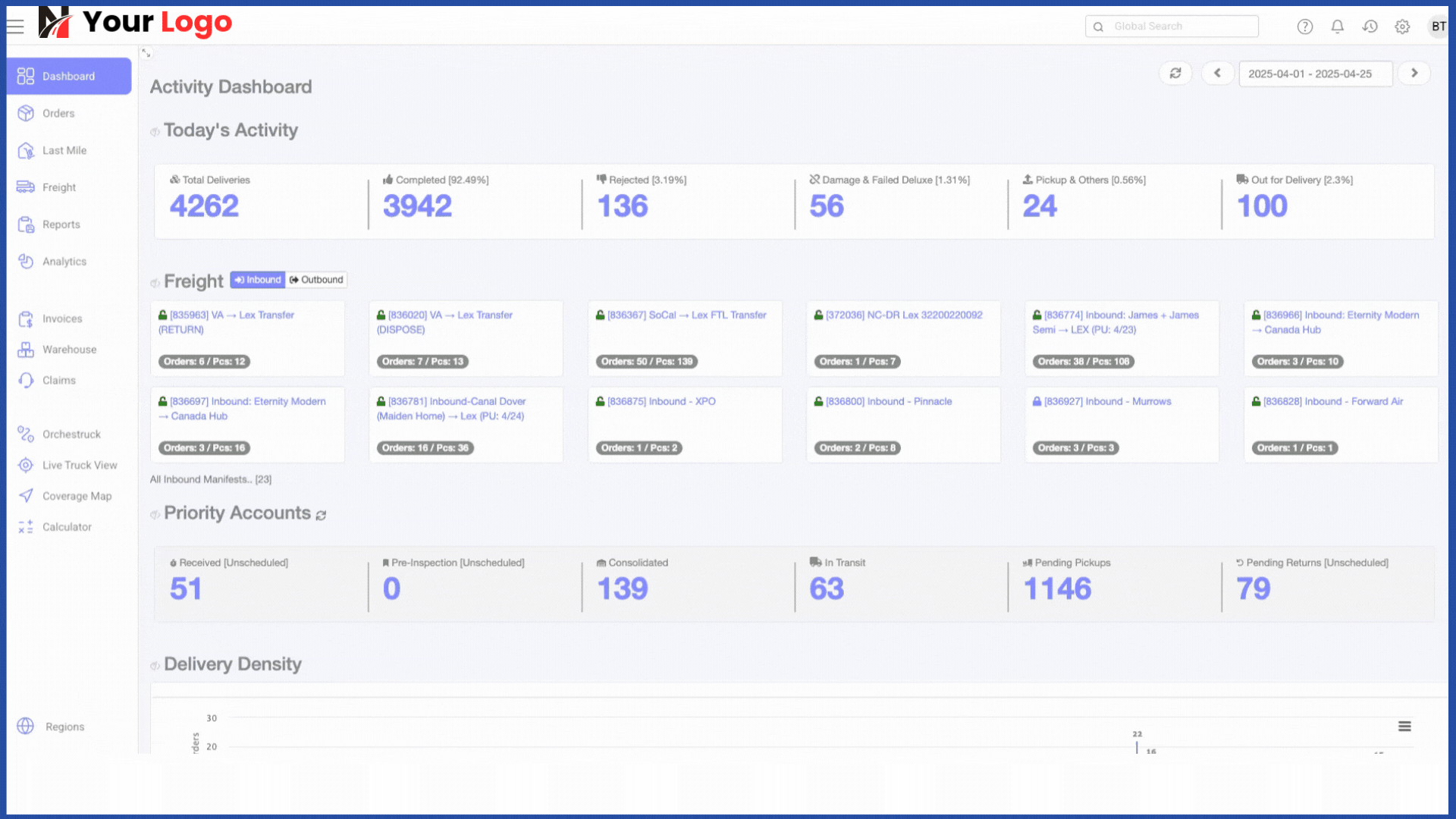Open the settings gear icon
Image resolution: width=1456 pixels, height=819 pixels.
pos(1402,27)
